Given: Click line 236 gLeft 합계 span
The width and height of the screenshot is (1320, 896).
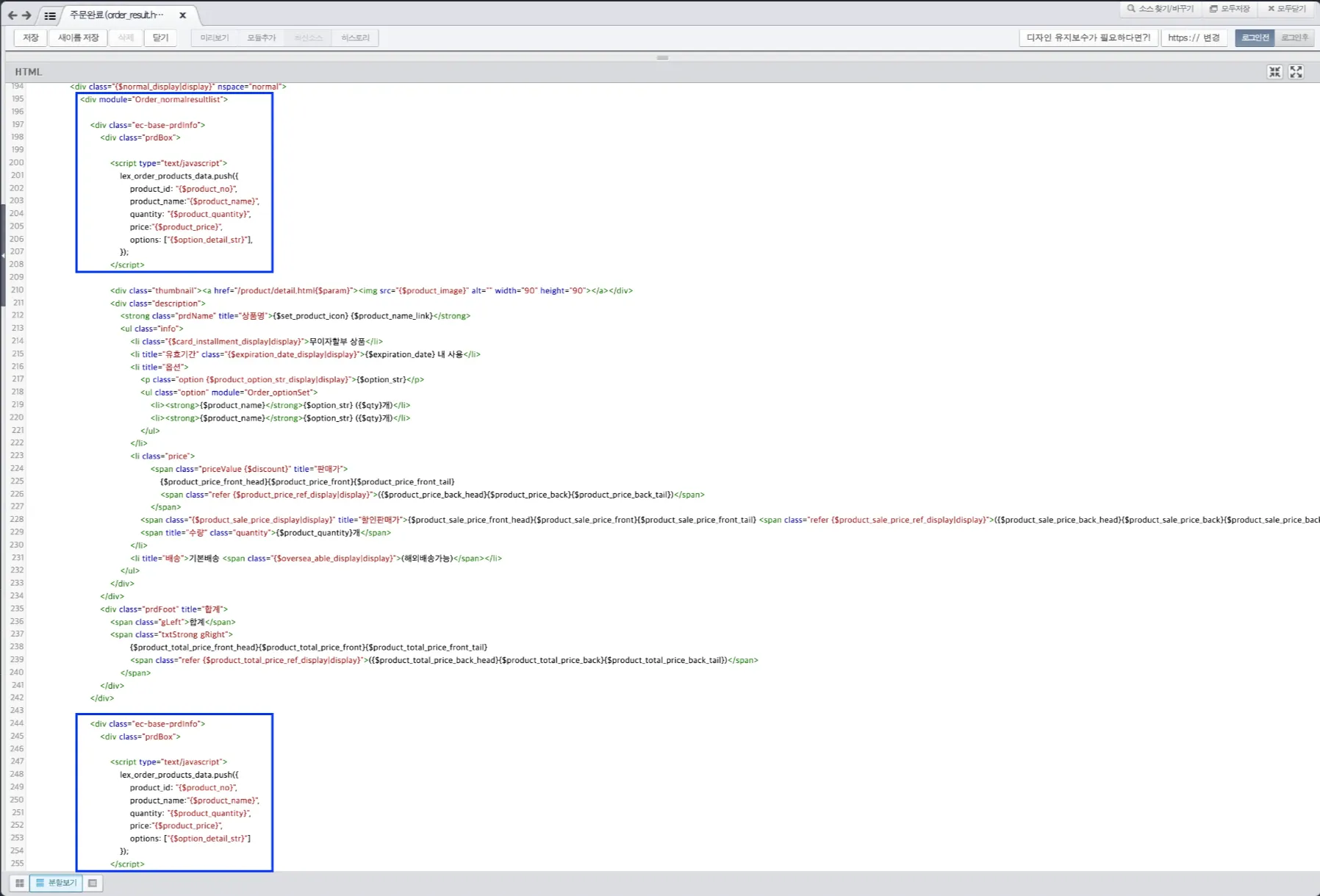Looking at the screenshot, I should (173, 622).
